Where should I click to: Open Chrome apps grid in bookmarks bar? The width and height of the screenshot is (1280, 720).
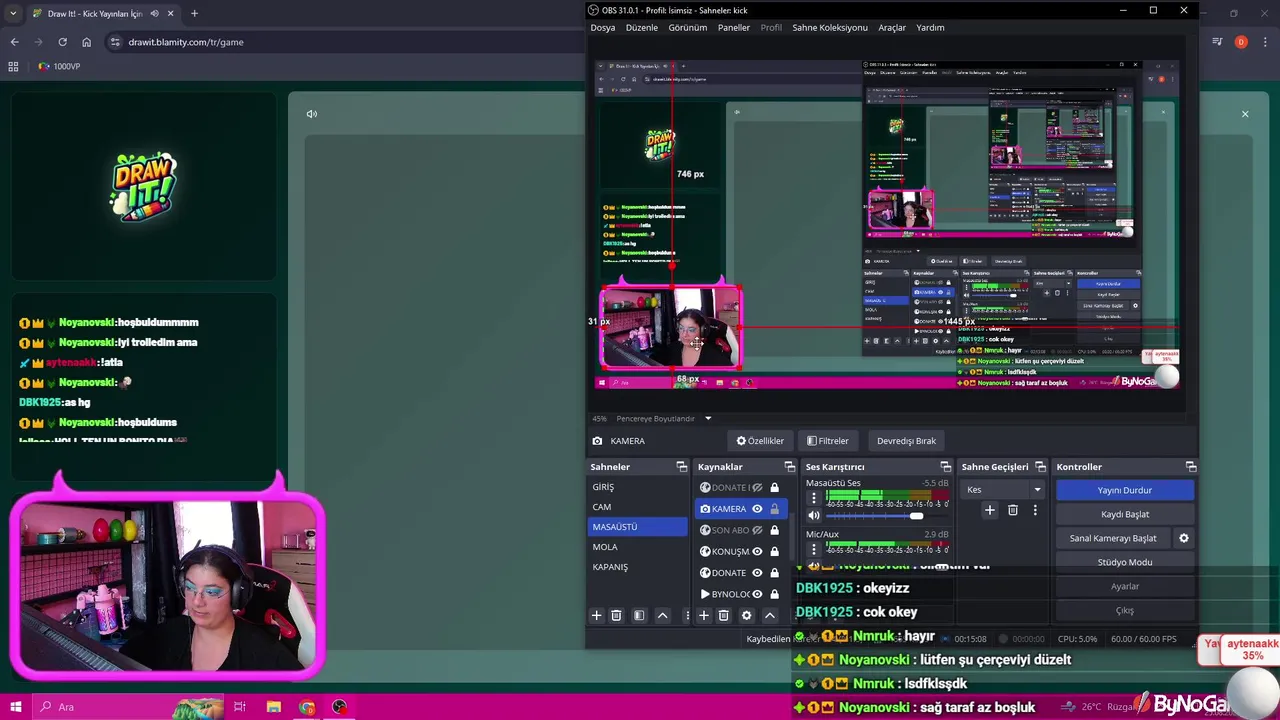pyautogui.click(x=13, y=66)
